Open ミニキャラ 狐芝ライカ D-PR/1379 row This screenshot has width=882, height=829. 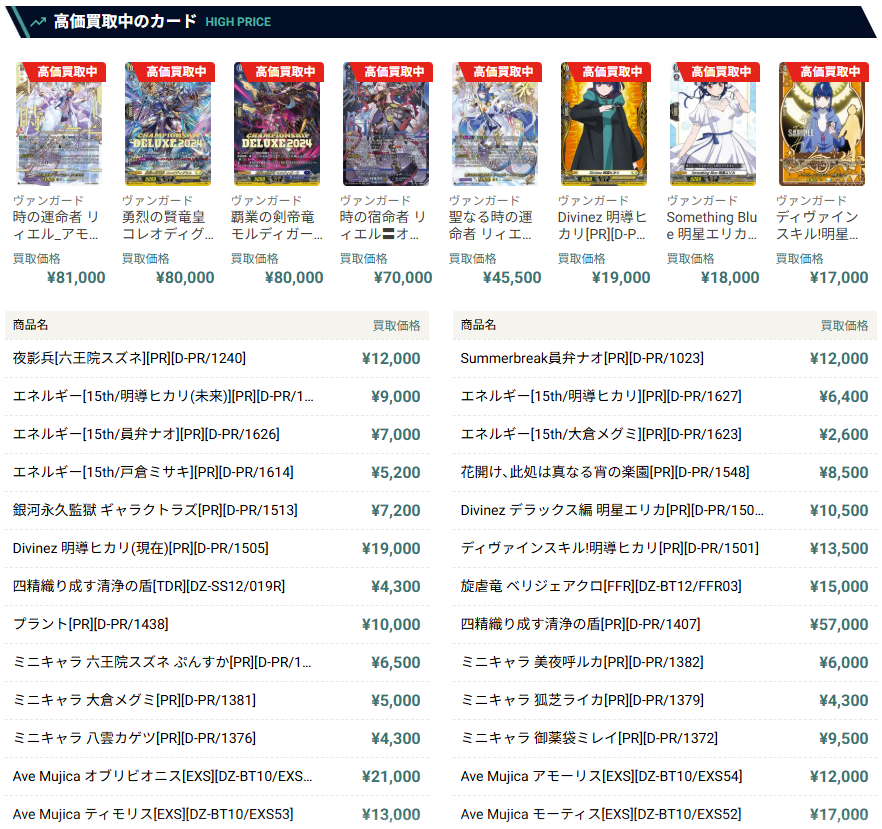point(664,700)
